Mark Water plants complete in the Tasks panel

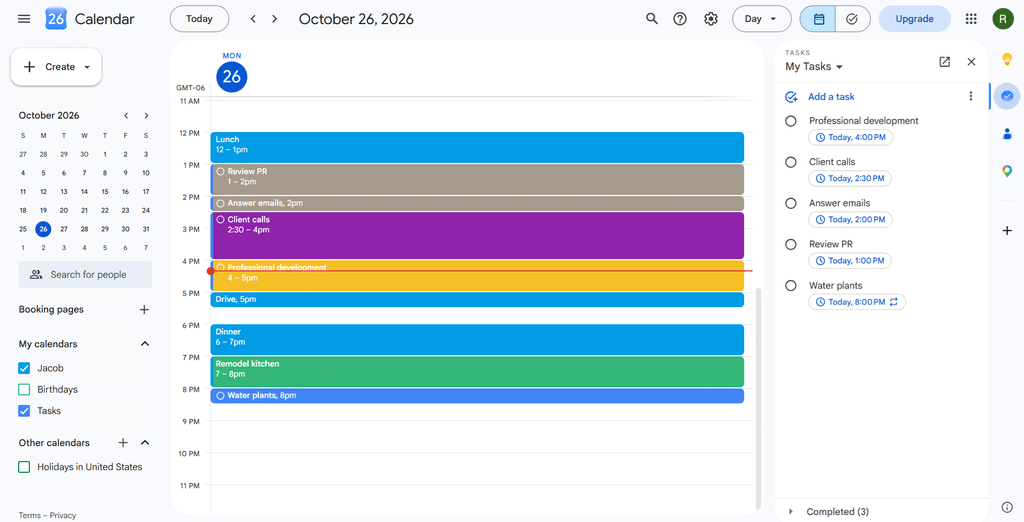[791, 285]
